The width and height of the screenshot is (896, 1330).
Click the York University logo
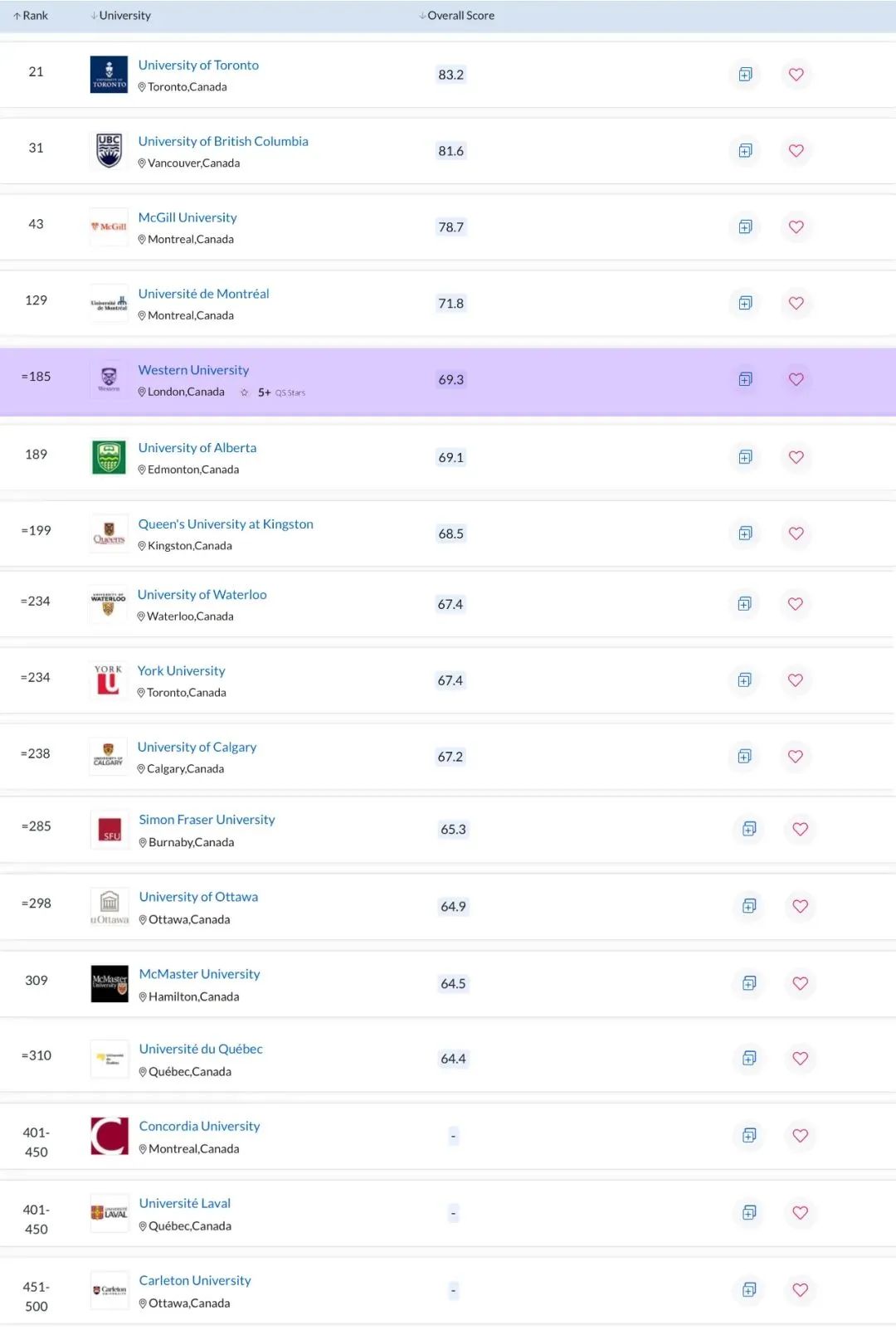coord(108,680)
